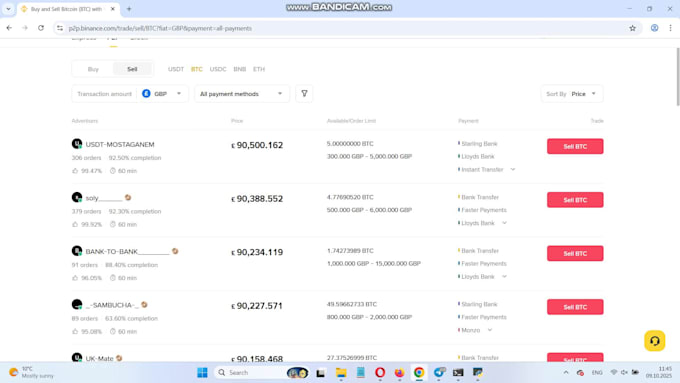The width and height of the screenshot is (680, 383).
Task: Click the ENG language indicator in tray
Action: tap(597, 373)
